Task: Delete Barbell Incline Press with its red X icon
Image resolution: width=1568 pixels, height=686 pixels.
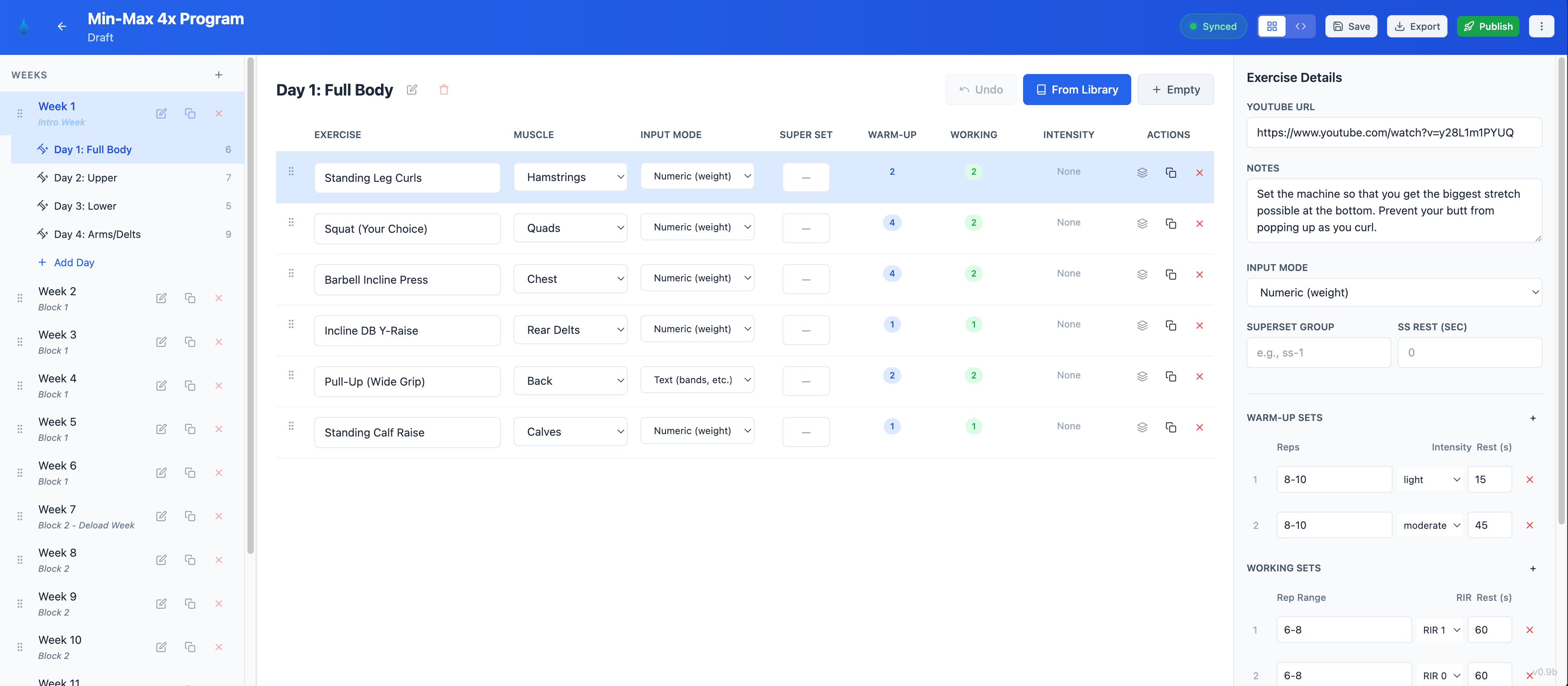Action: pyautogui.click(x=1200, y=275)
